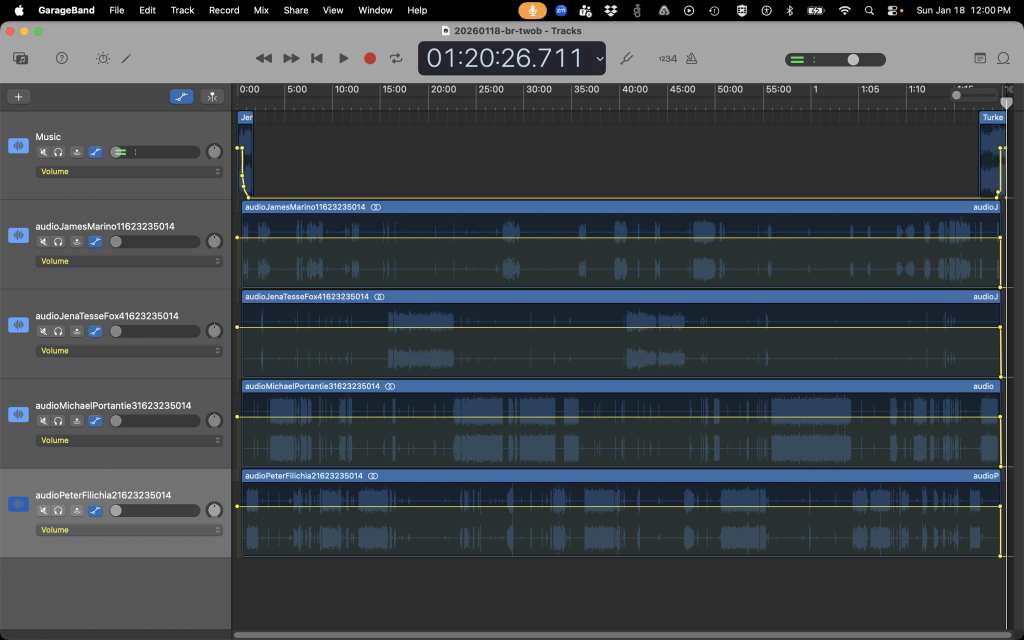Open the Mix menu

click(x=261, y=10)
